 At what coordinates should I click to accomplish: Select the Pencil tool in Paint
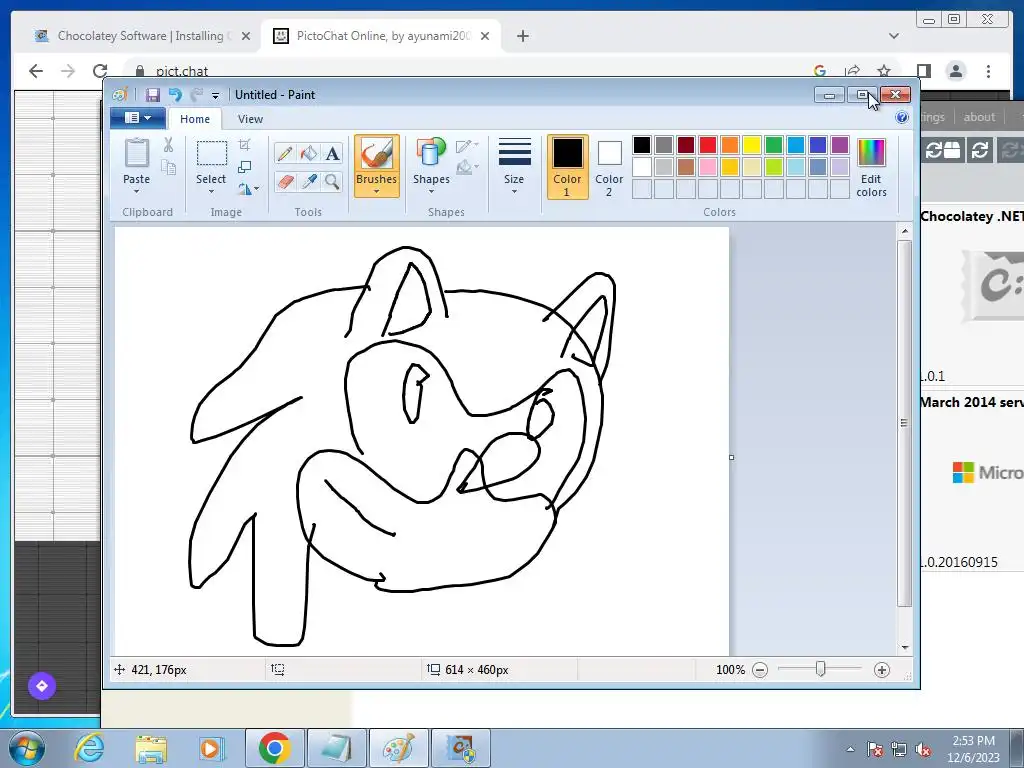coord(285,153)
